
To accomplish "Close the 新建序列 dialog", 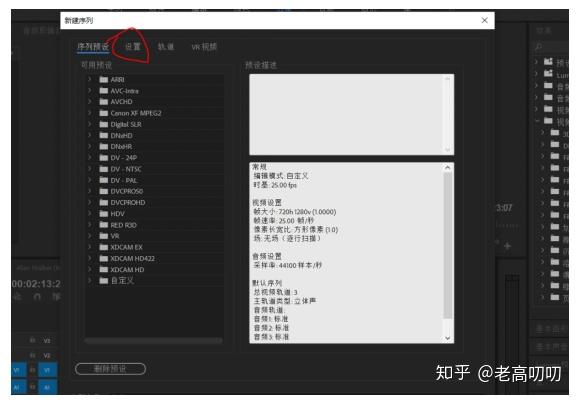I will pyautogui.click(x=485, y=20).
